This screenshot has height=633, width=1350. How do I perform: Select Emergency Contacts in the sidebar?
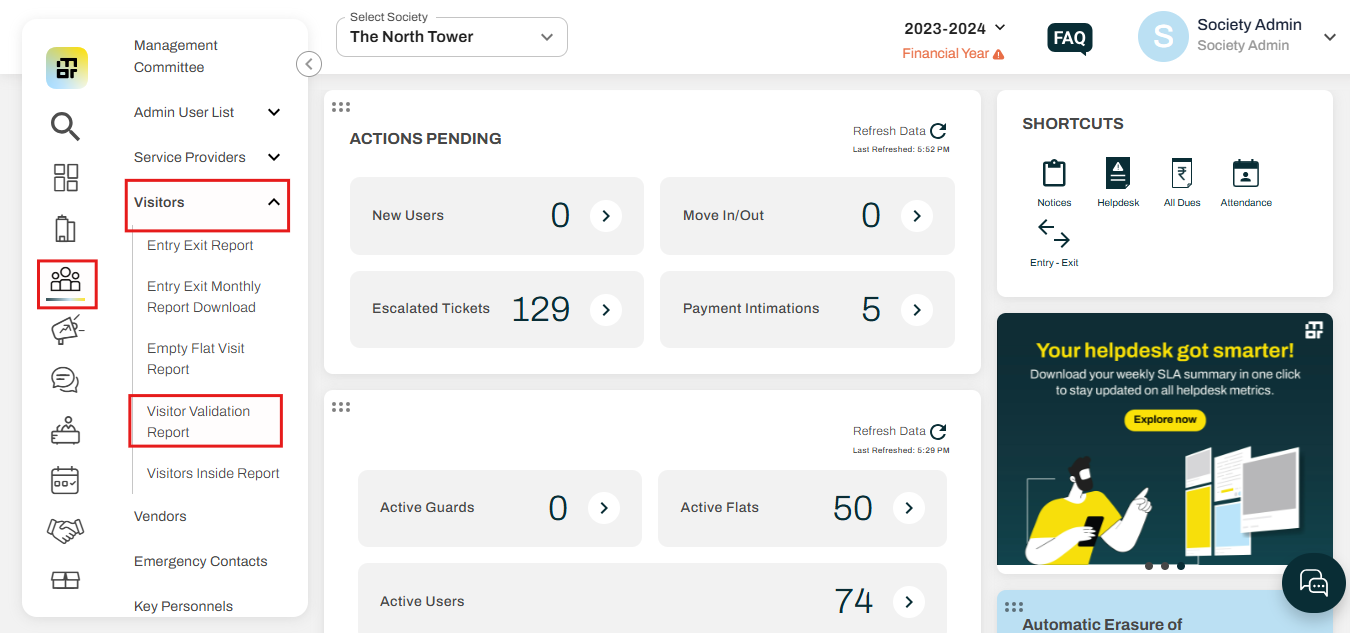200,561
